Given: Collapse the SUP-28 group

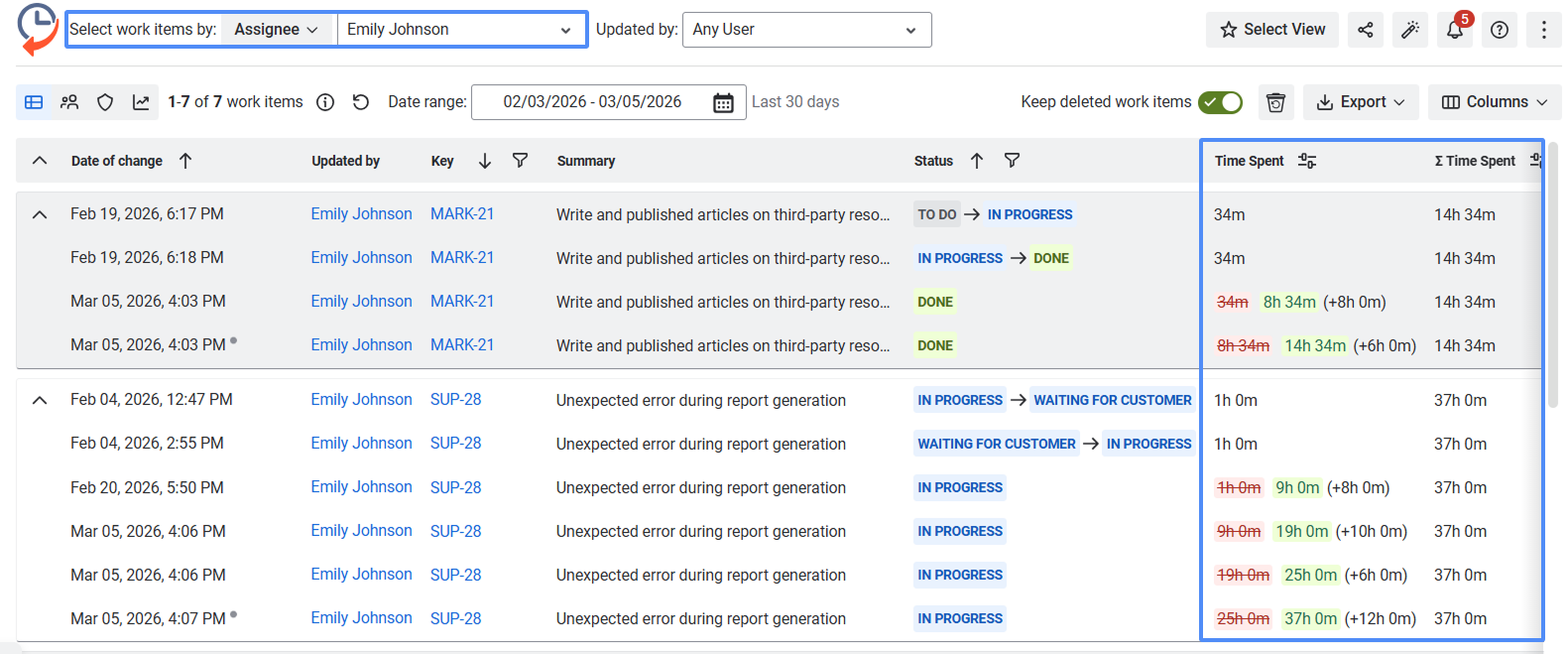Looking at the screenshot, I should [40, 400].
